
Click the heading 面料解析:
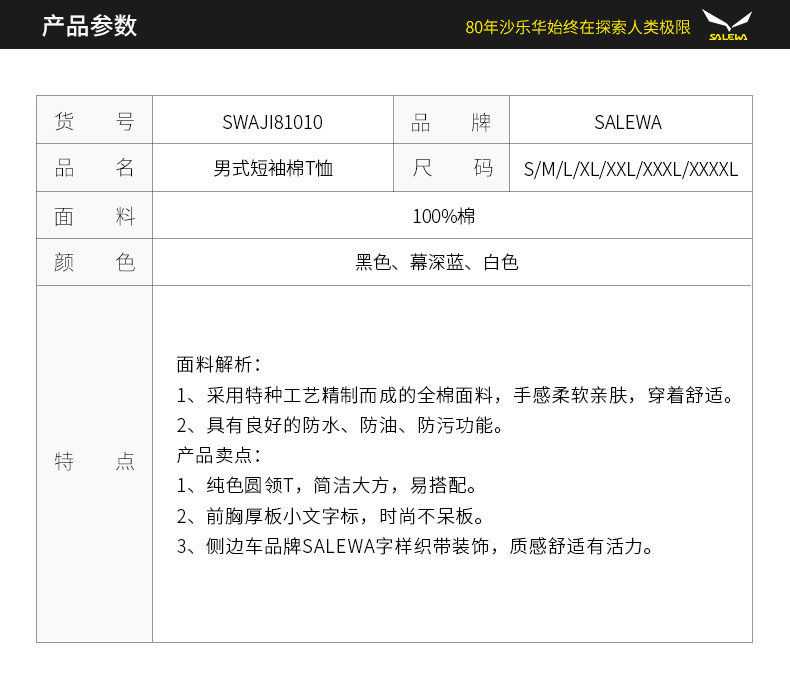(219, 364)
